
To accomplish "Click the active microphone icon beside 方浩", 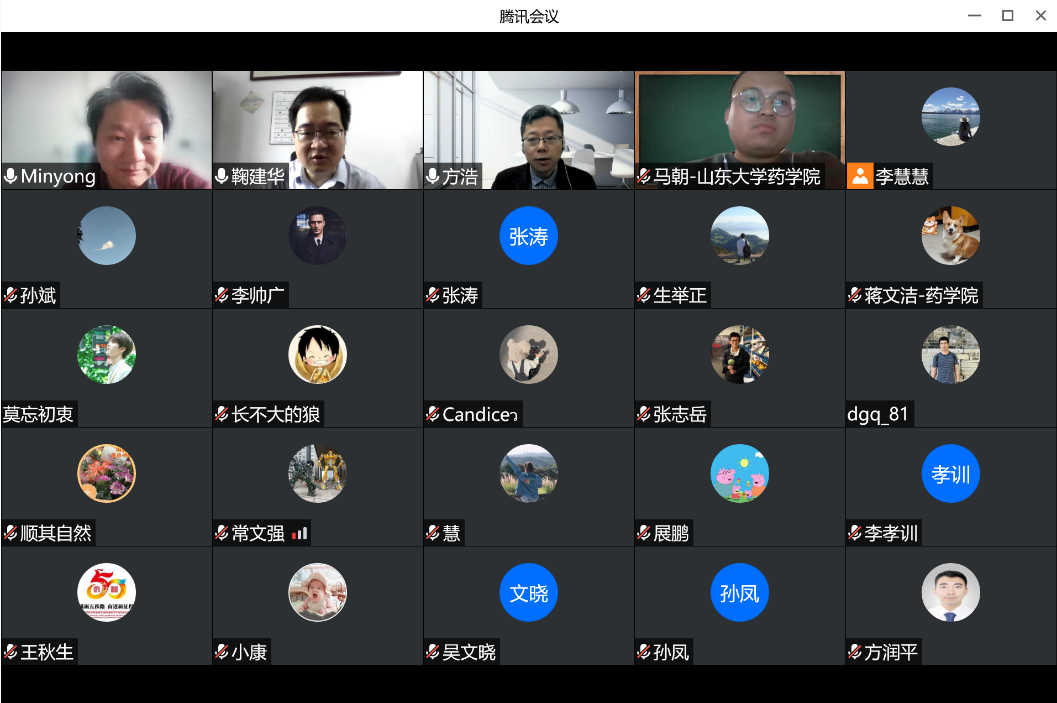I will click(433, 177).
